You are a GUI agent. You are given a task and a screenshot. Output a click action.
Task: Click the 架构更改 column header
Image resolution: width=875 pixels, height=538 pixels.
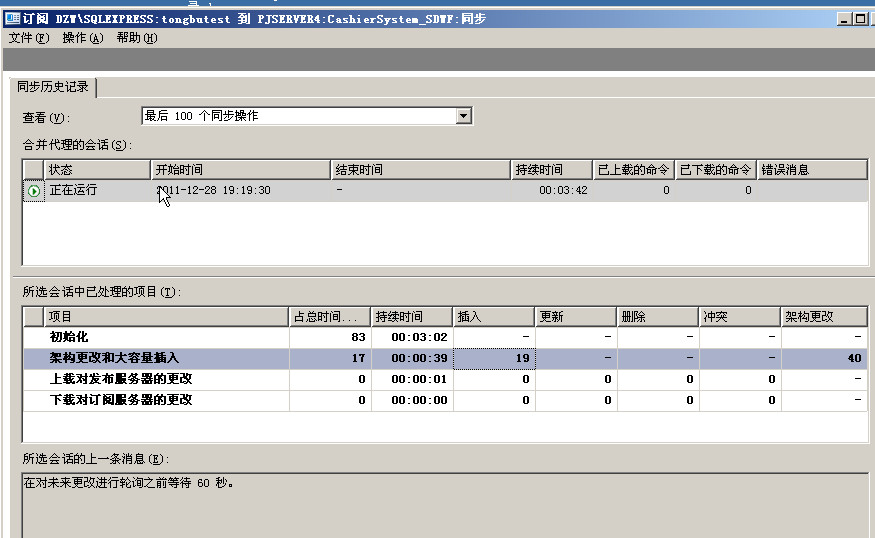click(824, 316)
